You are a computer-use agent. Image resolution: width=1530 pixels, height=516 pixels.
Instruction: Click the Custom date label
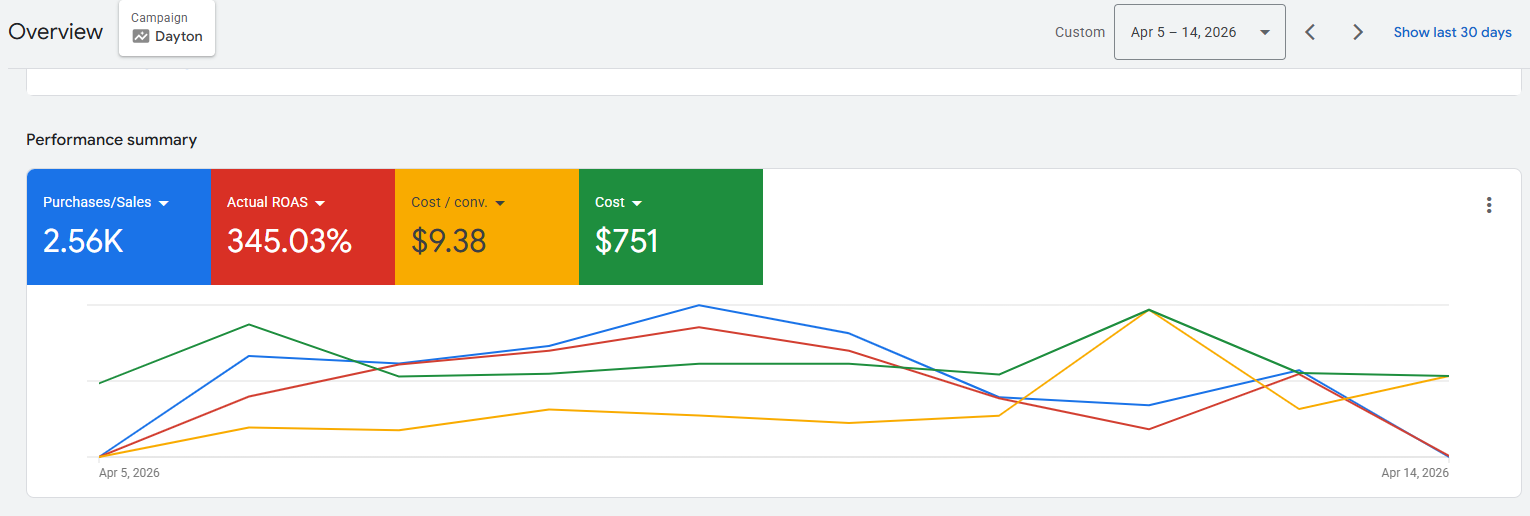click(1080, 32)
